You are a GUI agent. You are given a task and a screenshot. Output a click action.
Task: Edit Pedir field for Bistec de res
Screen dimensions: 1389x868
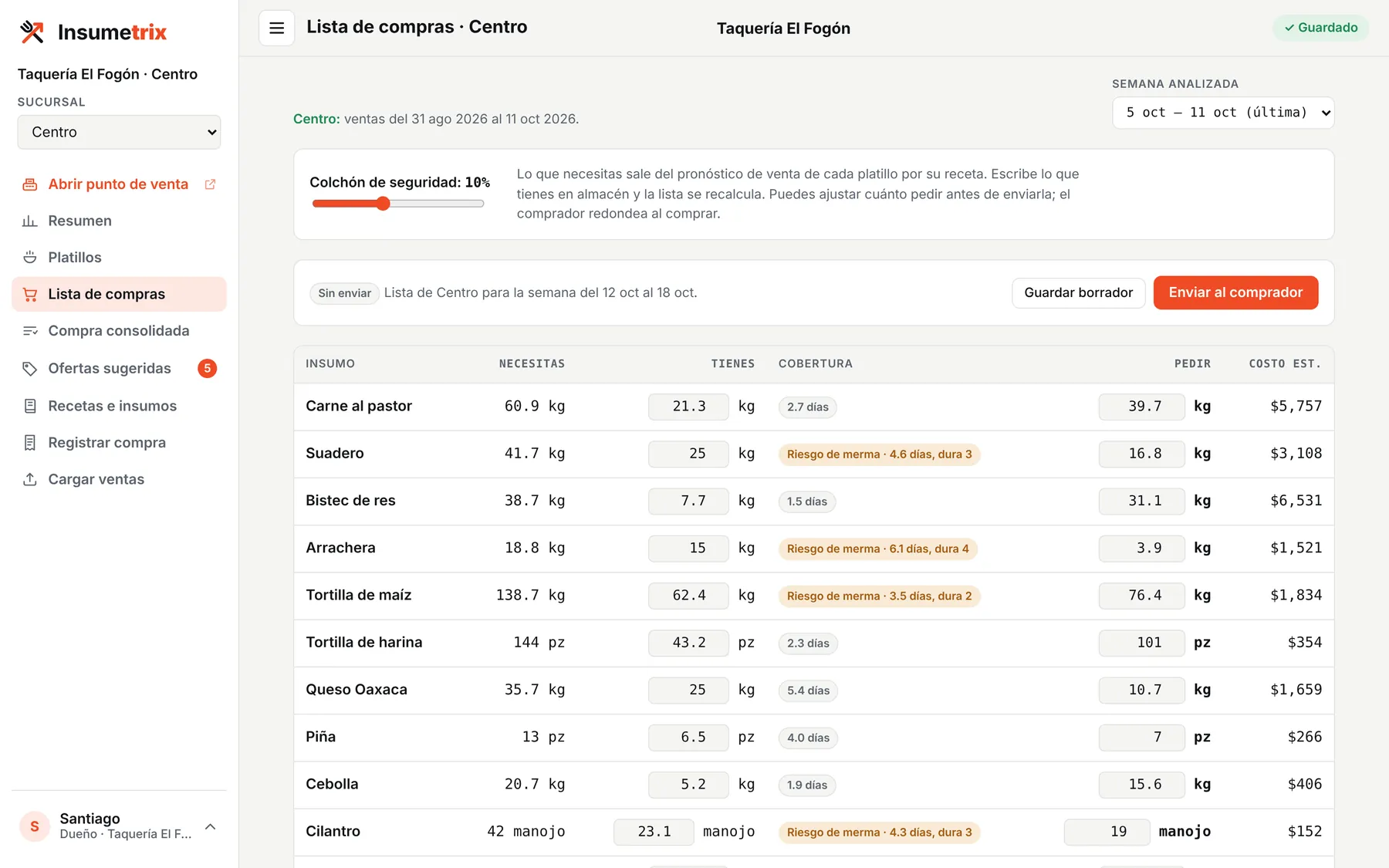(x=1141, y=501)
